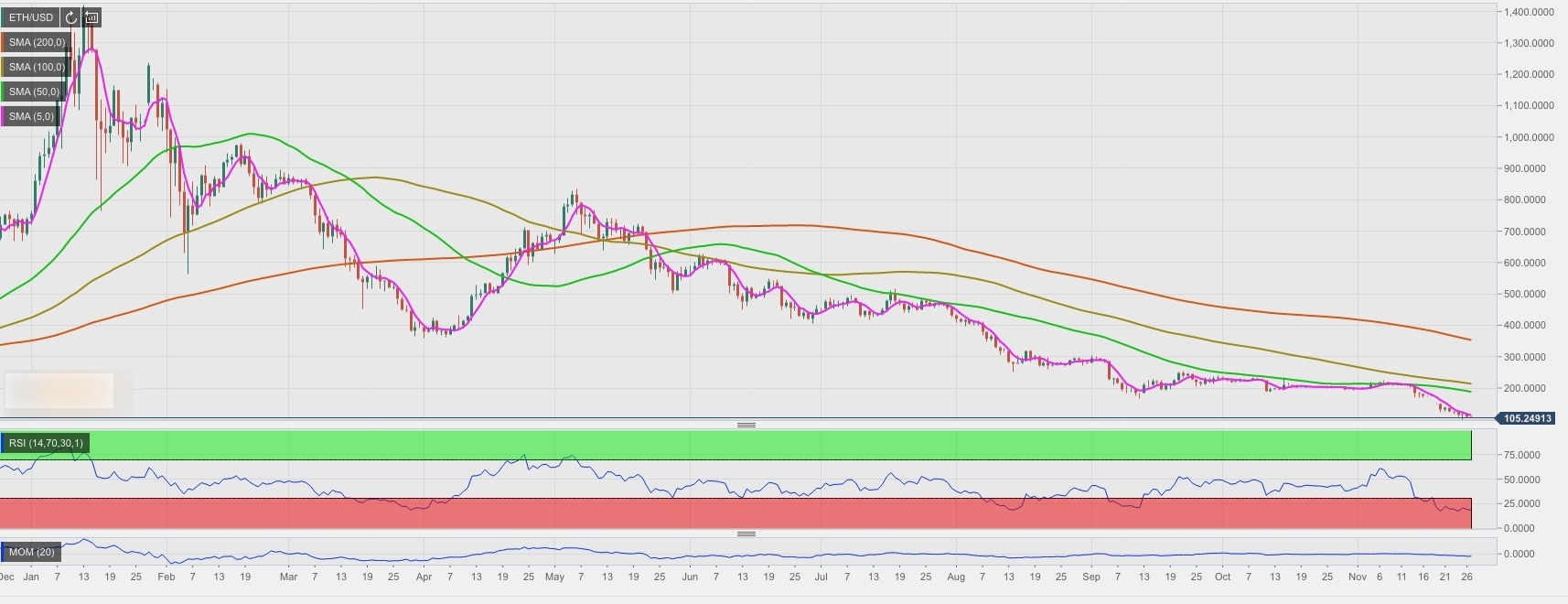
Task: Open the ETH/USD symbol label
Action: pos(30,17)
